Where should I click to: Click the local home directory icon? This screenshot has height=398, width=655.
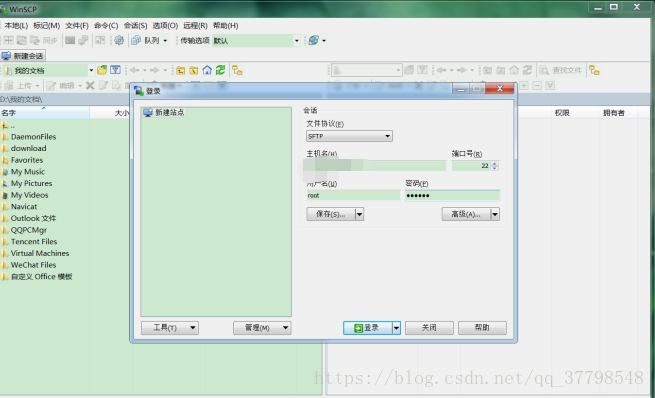point(207,70)
